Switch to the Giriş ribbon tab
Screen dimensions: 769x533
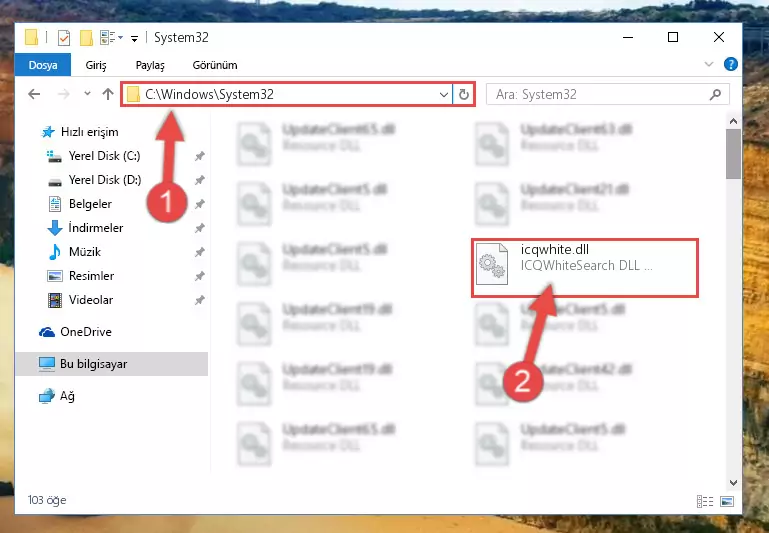(96, 65)
